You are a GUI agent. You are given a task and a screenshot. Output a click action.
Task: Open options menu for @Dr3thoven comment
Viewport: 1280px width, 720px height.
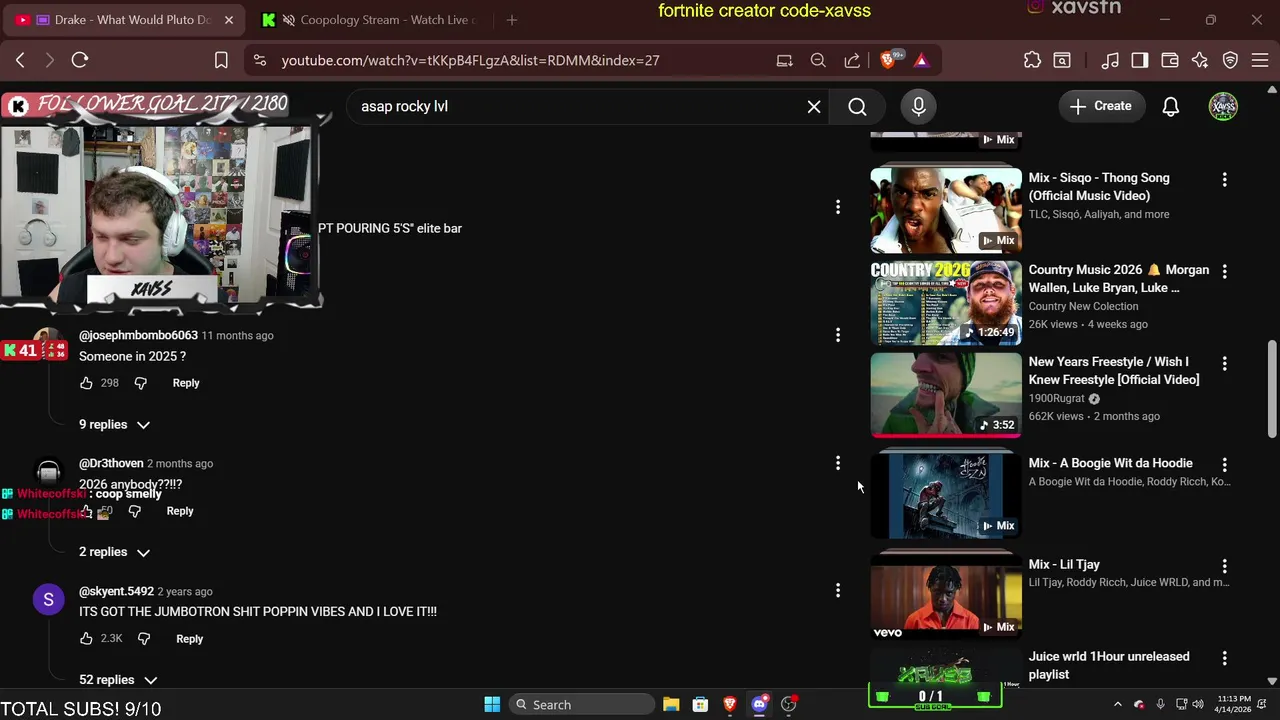tap(838, 463)
